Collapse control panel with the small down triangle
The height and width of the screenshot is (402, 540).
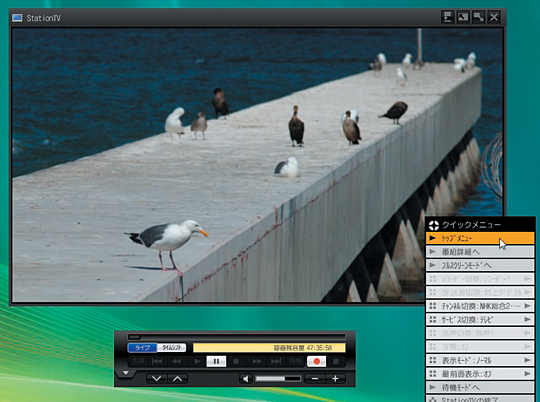(x=126, y=373)
